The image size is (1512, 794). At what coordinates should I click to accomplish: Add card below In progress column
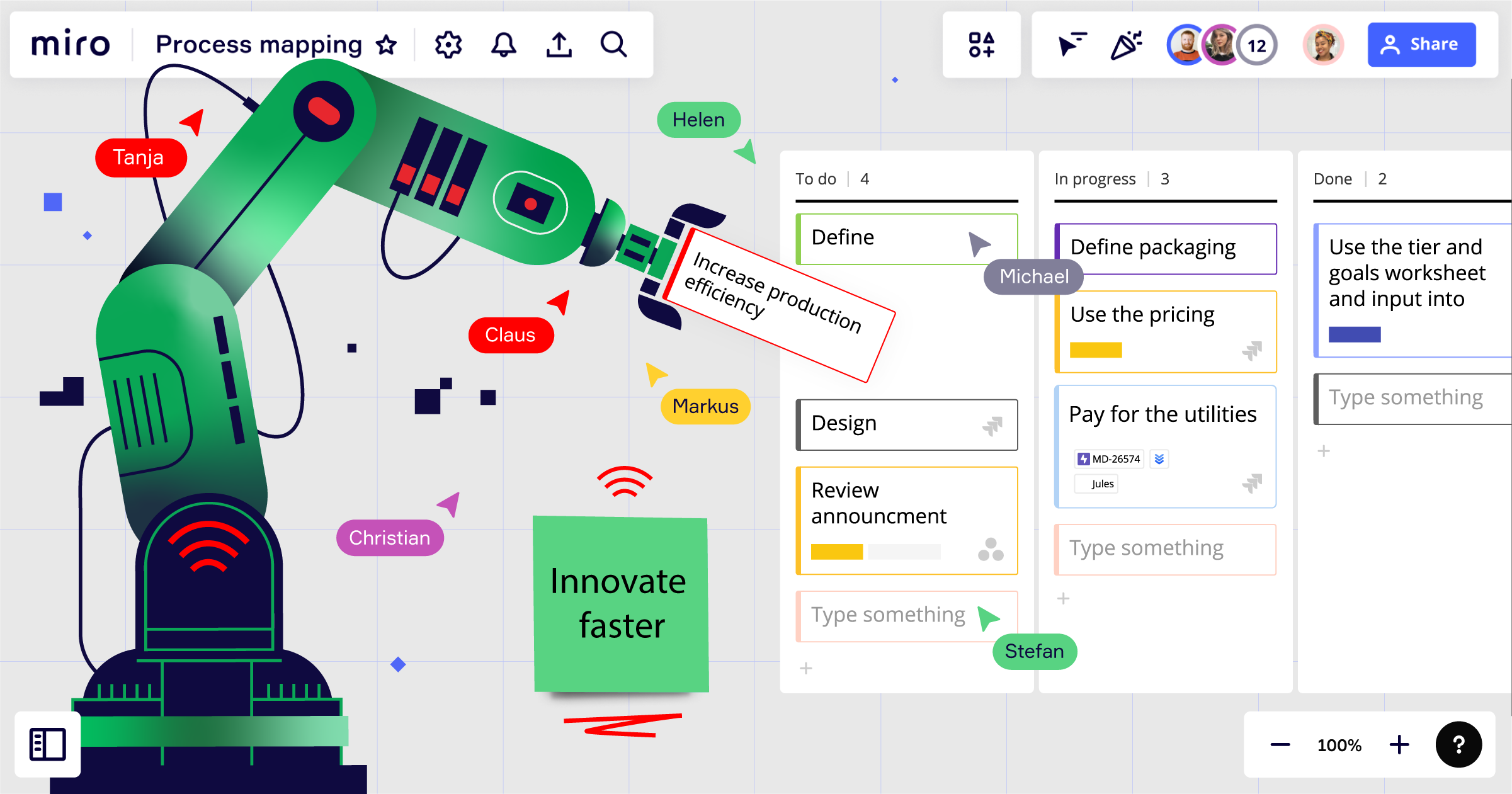coord(1063,598)
